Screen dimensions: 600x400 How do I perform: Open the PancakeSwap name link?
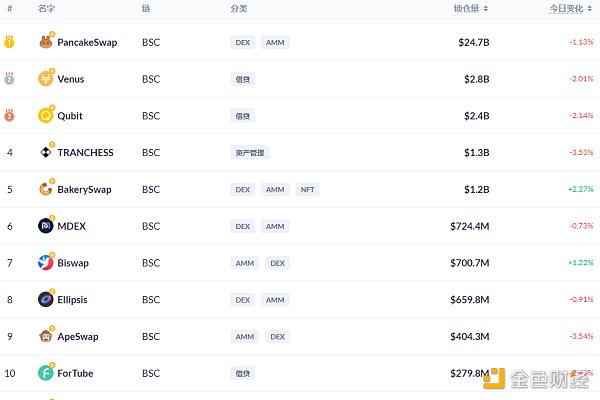coord(87,42)
